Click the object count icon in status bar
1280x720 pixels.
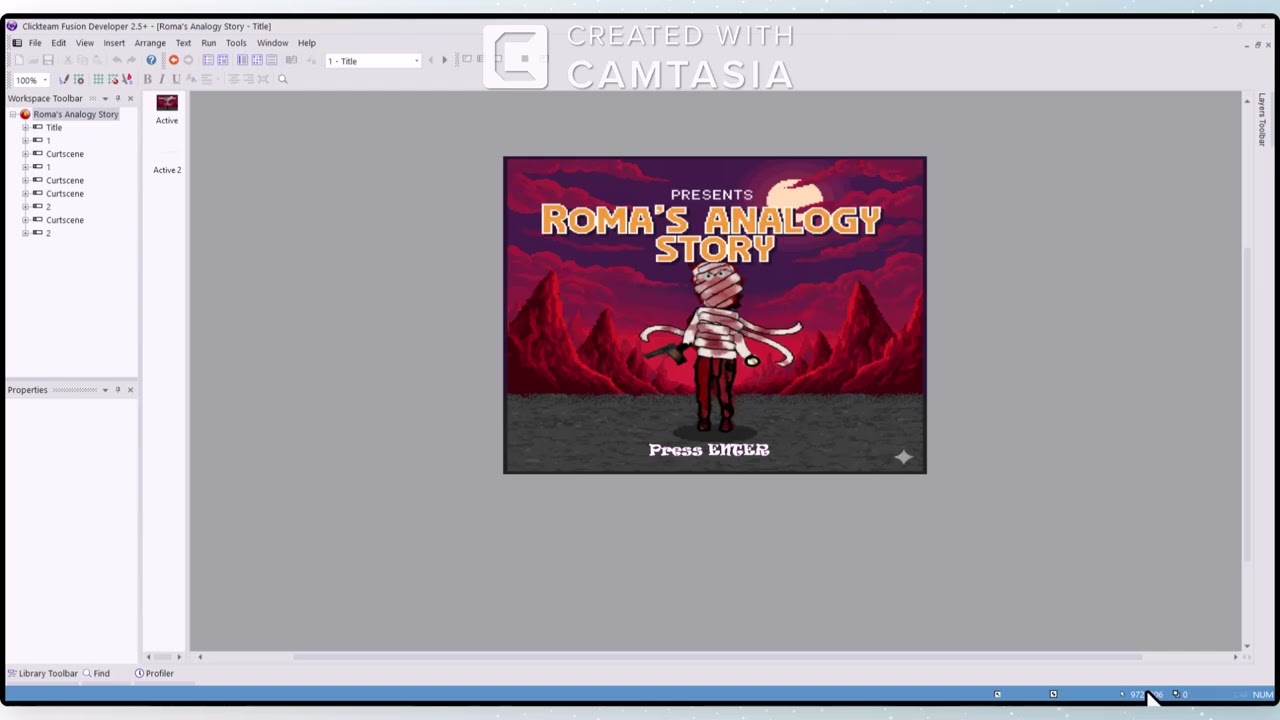point(1176,694)
